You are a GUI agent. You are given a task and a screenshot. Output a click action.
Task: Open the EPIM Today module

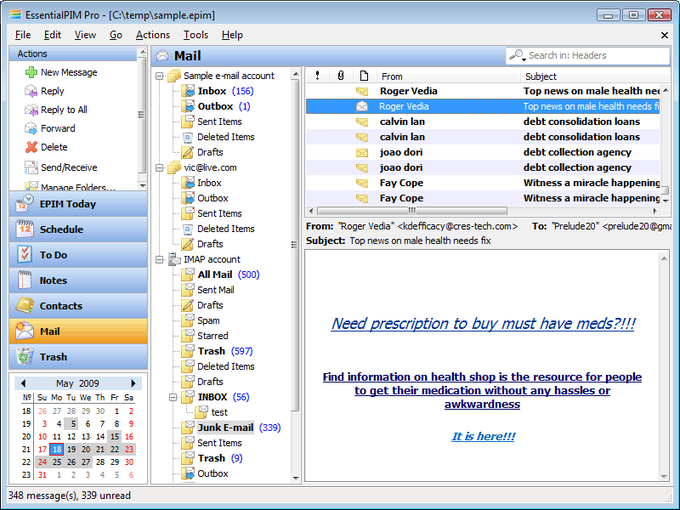pyautogui.click(x=78, y=204)
